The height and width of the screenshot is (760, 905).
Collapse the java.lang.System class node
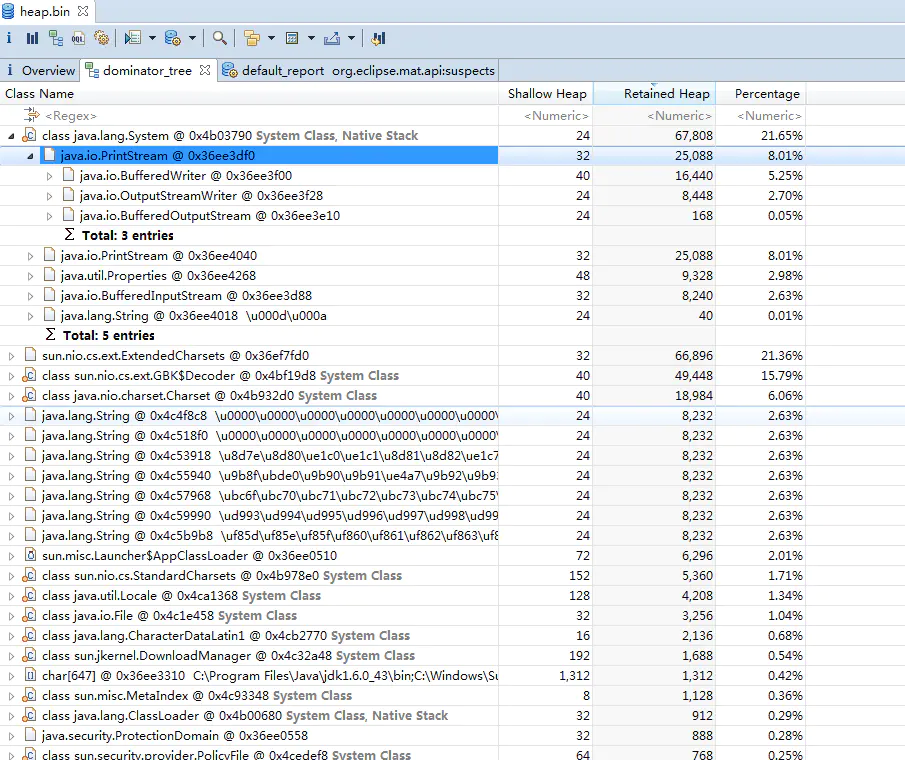[9, 135]
